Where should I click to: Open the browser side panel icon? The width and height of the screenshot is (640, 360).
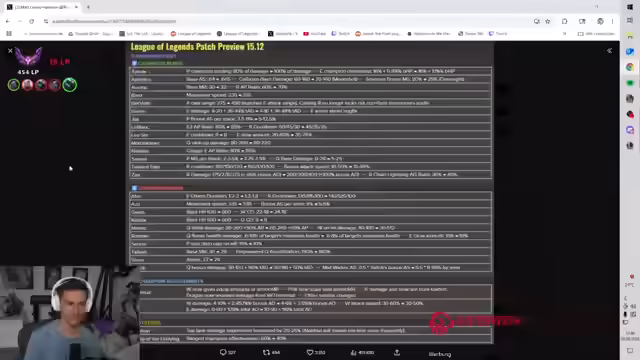point(582,21)
